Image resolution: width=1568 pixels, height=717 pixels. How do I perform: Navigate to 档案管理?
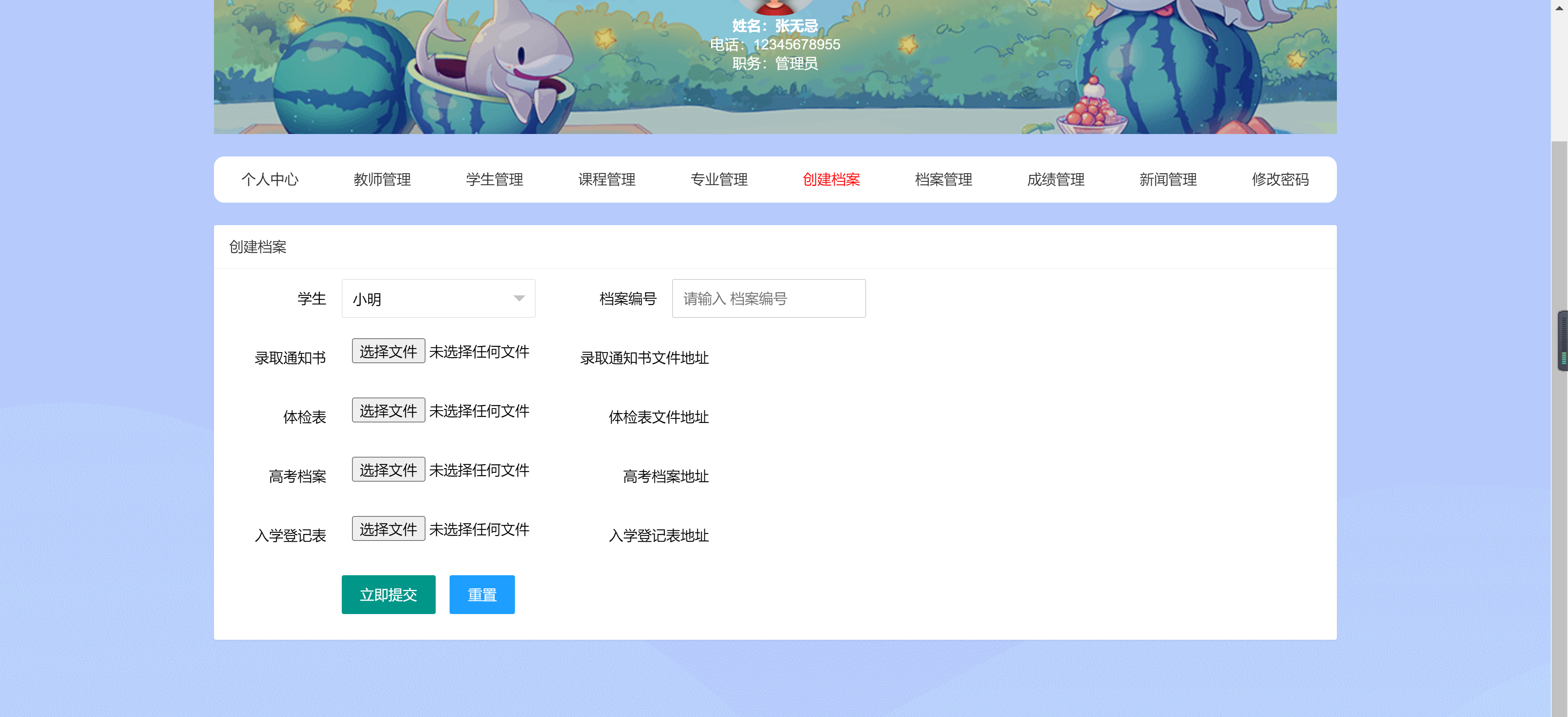click(944, 180)
